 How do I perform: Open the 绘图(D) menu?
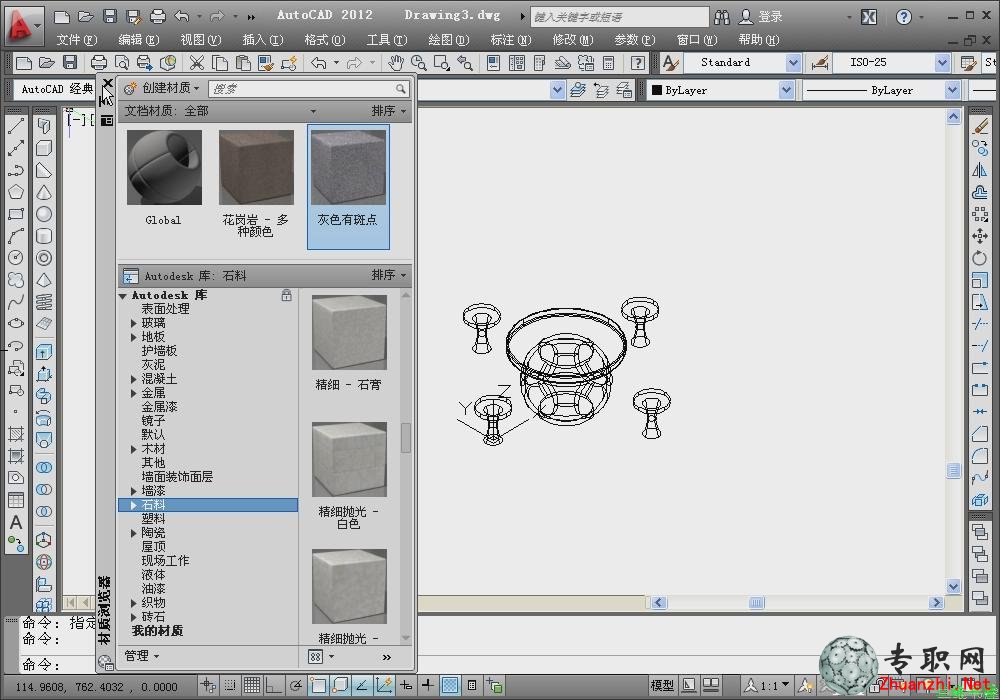coord(448,40)
